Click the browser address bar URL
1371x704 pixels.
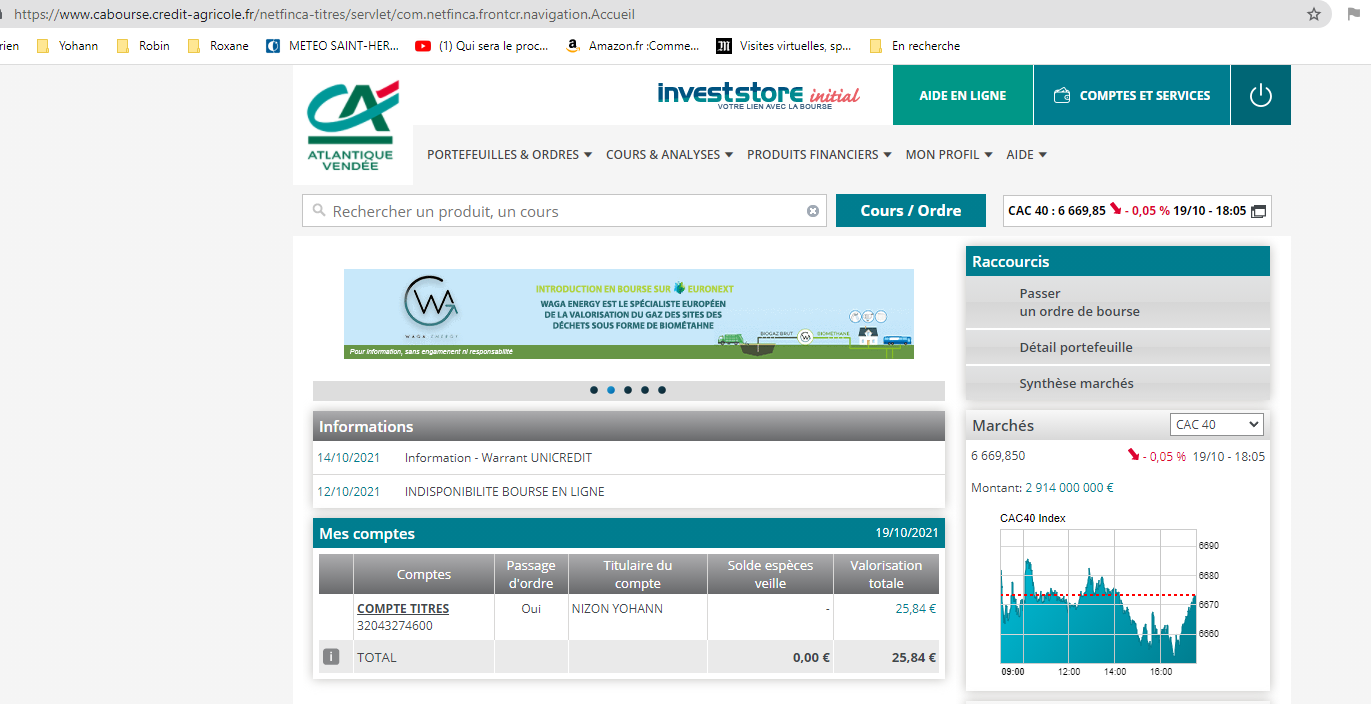click(x=324, y=15)
